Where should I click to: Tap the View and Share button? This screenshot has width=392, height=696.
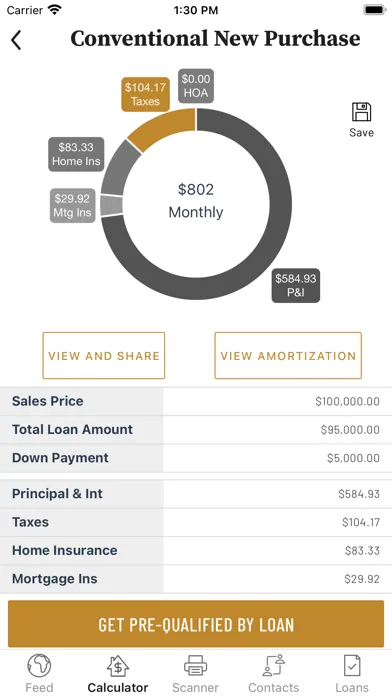click(103, 356)
